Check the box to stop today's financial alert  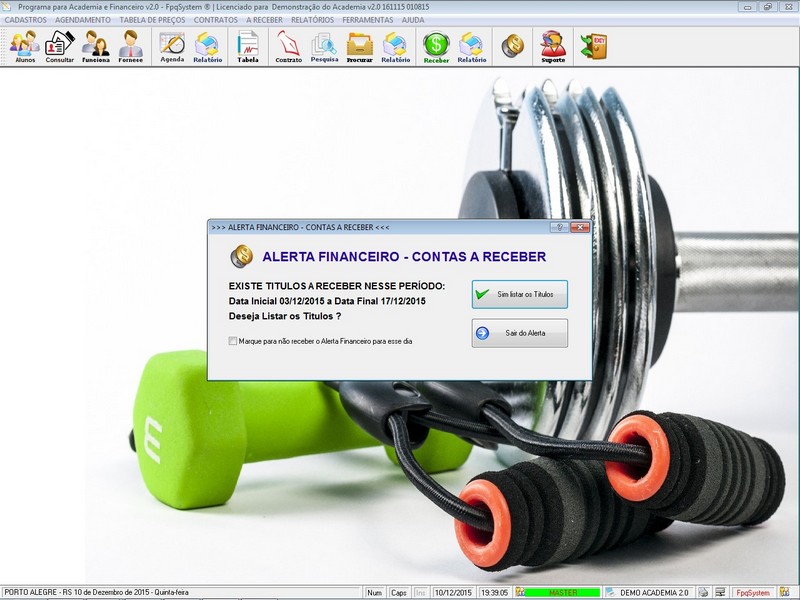click(233, 341)
